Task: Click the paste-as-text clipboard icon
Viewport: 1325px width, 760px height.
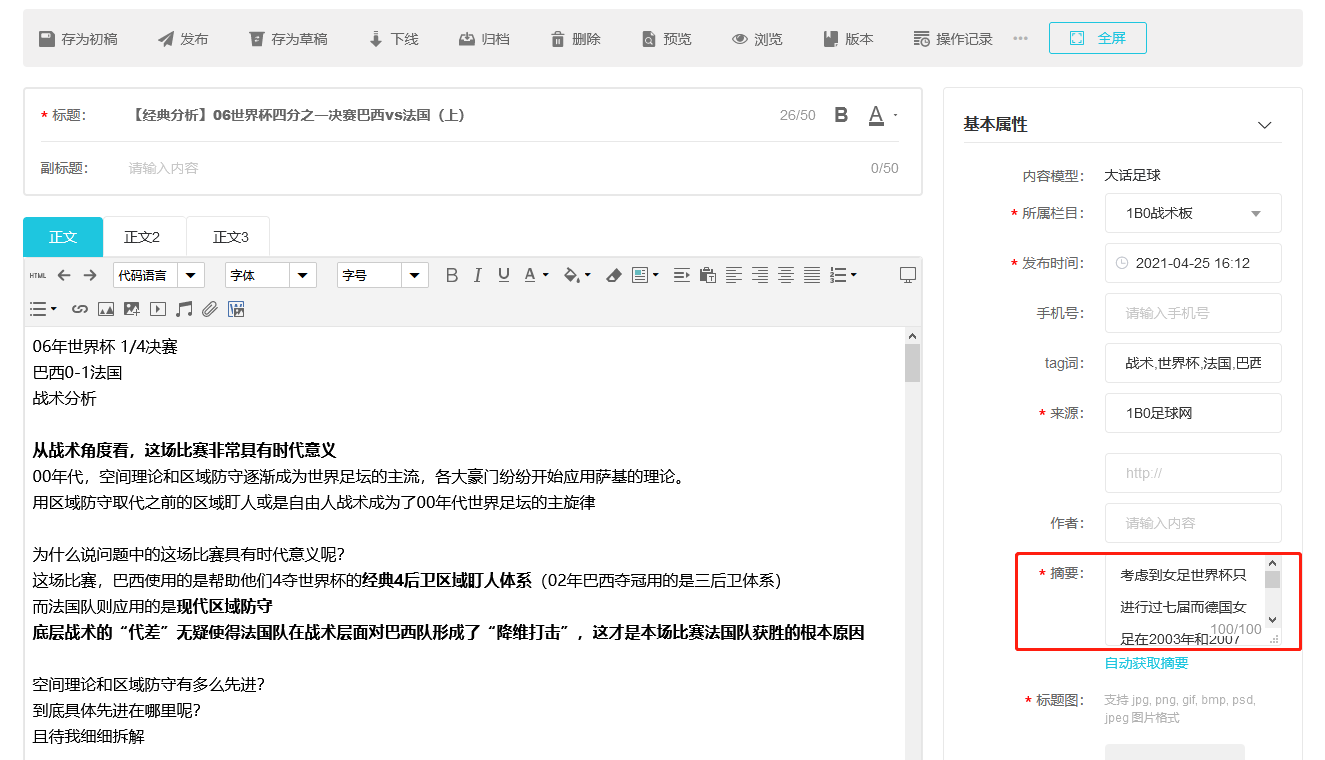Action: click(708, 275)
